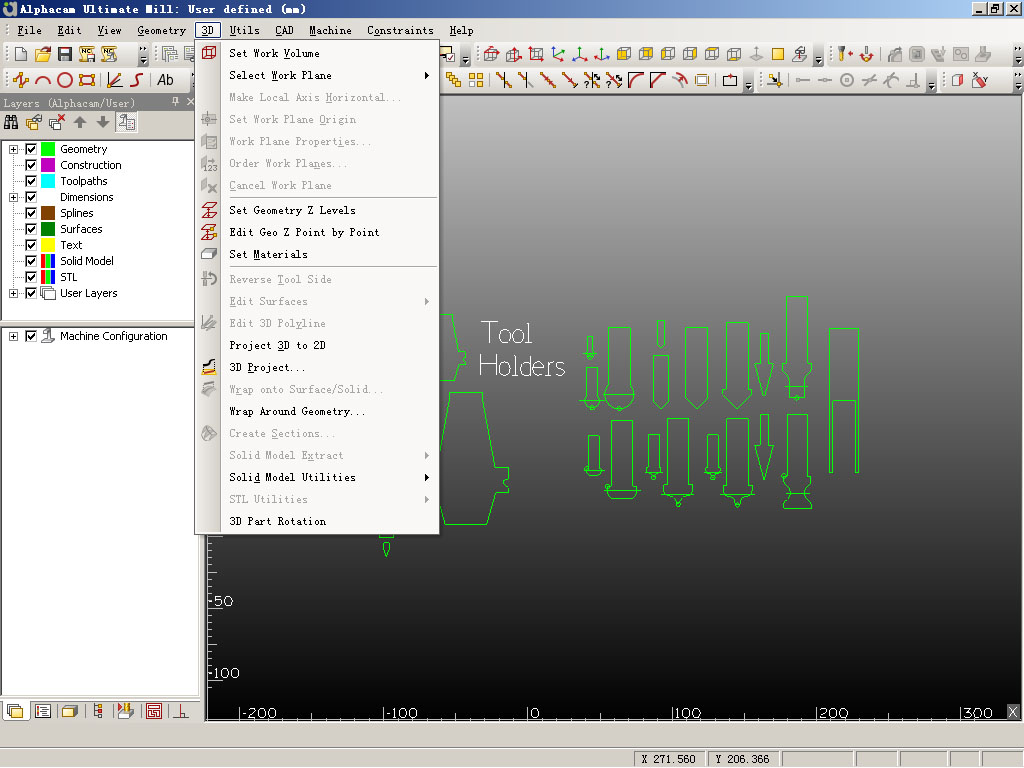Click the cyan Toolpaths layer color swatch
The width and height of the screenshot is (1024, 768).
48,181
